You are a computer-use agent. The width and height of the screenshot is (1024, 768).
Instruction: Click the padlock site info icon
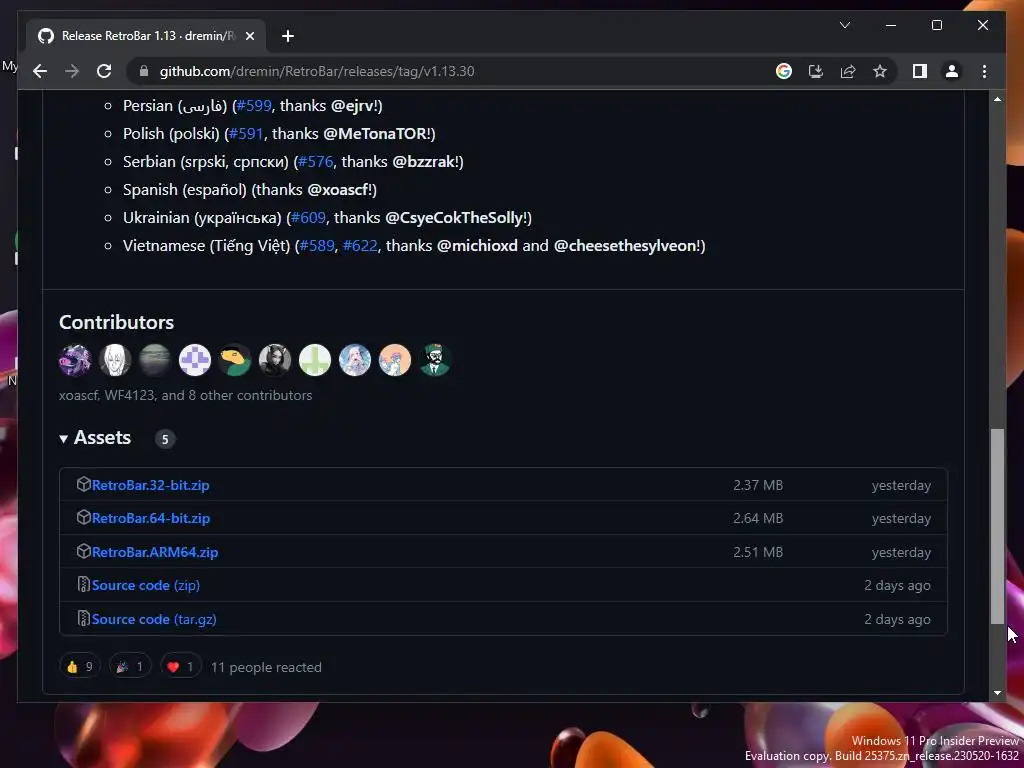coord(144,71)
